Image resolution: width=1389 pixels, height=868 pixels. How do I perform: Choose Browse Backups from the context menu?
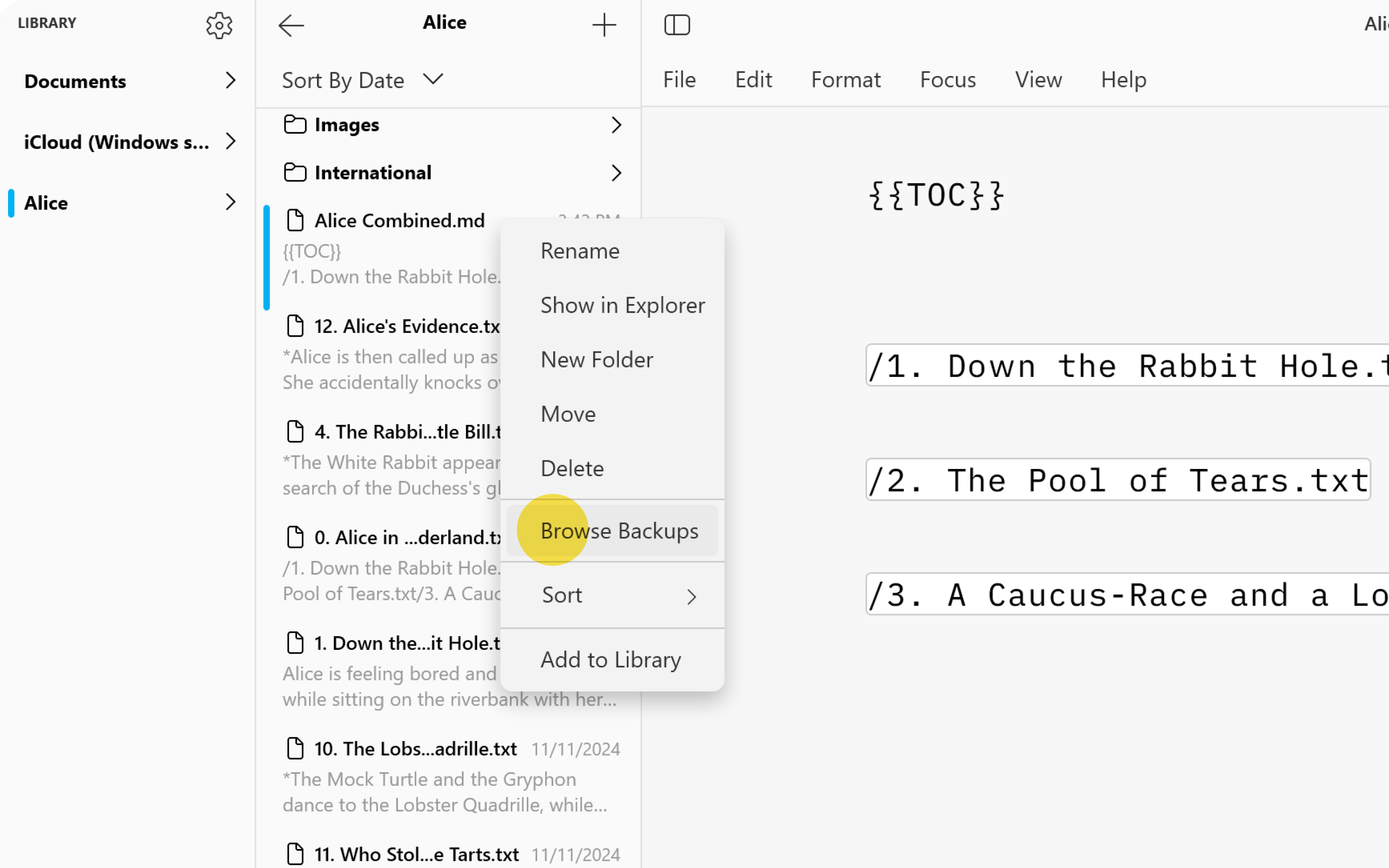(619, 530)
